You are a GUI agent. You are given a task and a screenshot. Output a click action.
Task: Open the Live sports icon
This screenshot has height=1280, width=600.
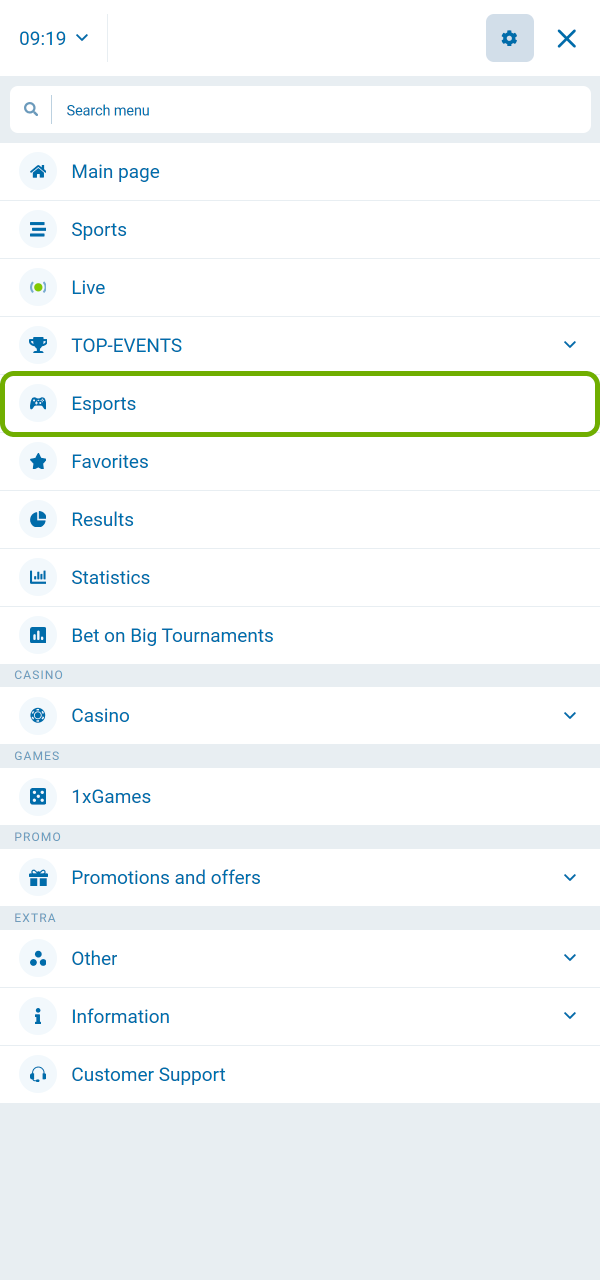tap(37, 287)
